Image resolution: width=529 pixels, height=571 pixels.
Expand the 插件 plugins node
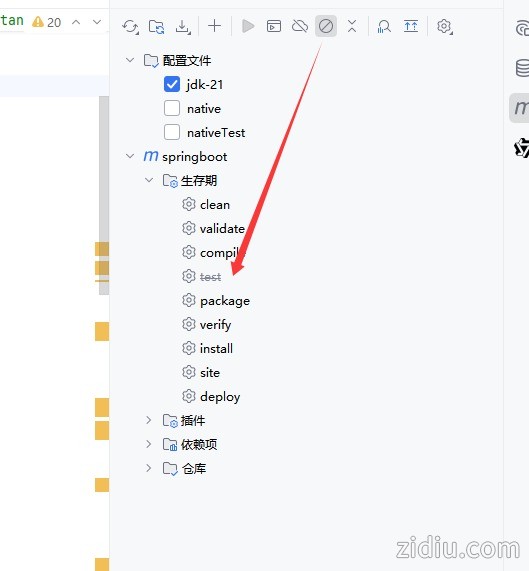point(149,420)
